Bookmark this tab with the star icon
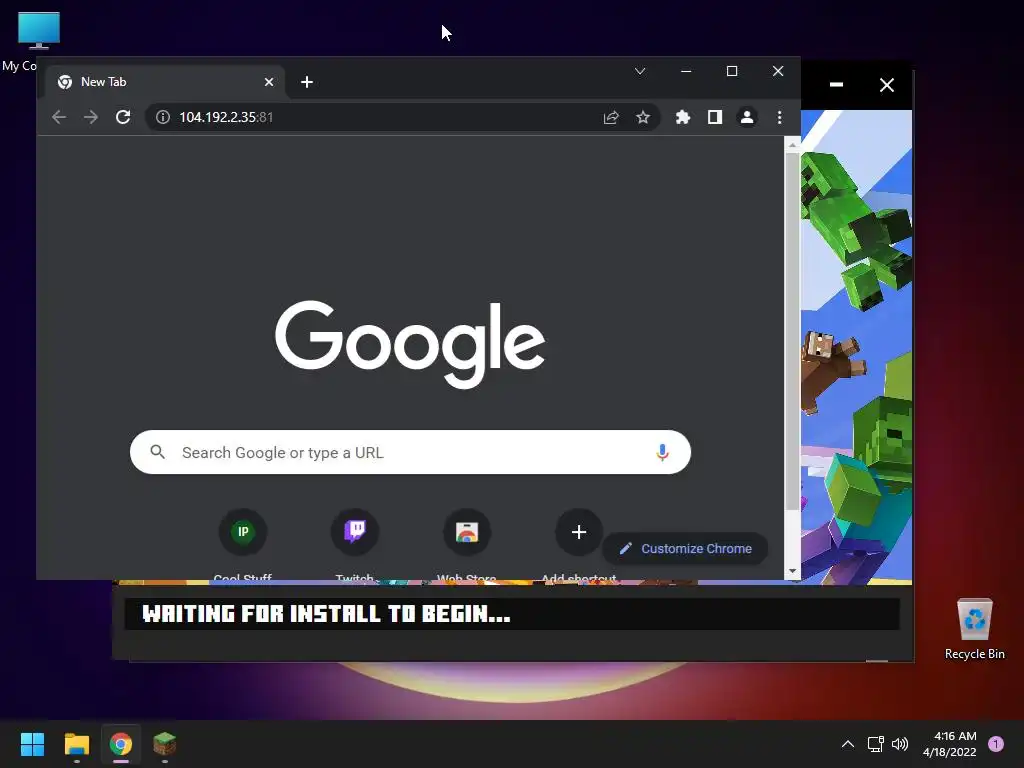This screenshot has width=1024, height=768. tap(643, 117)
